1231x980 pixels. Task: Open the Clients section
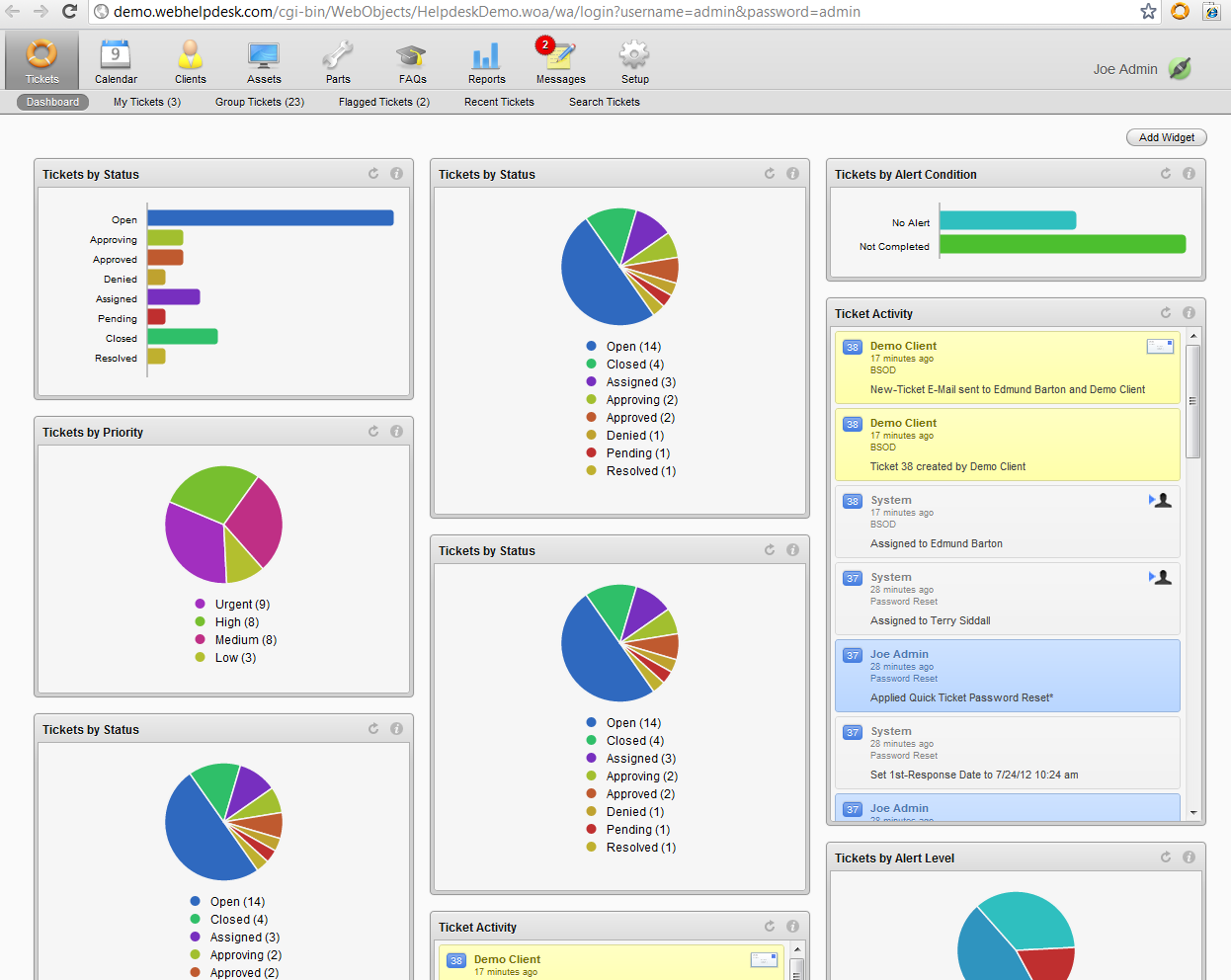pos(190,59)
